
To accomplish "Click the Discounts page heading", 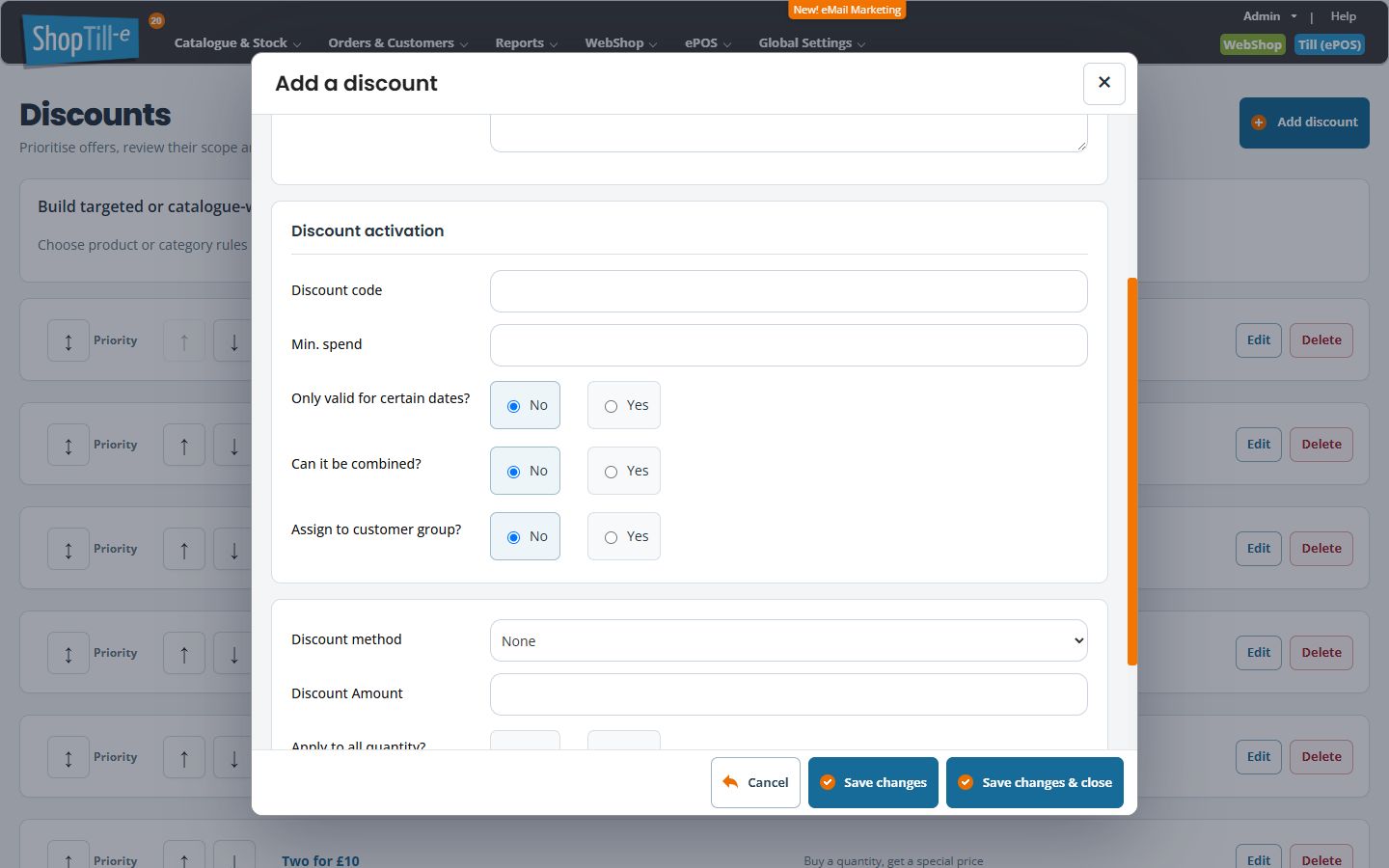I will (x=95, y=115).
